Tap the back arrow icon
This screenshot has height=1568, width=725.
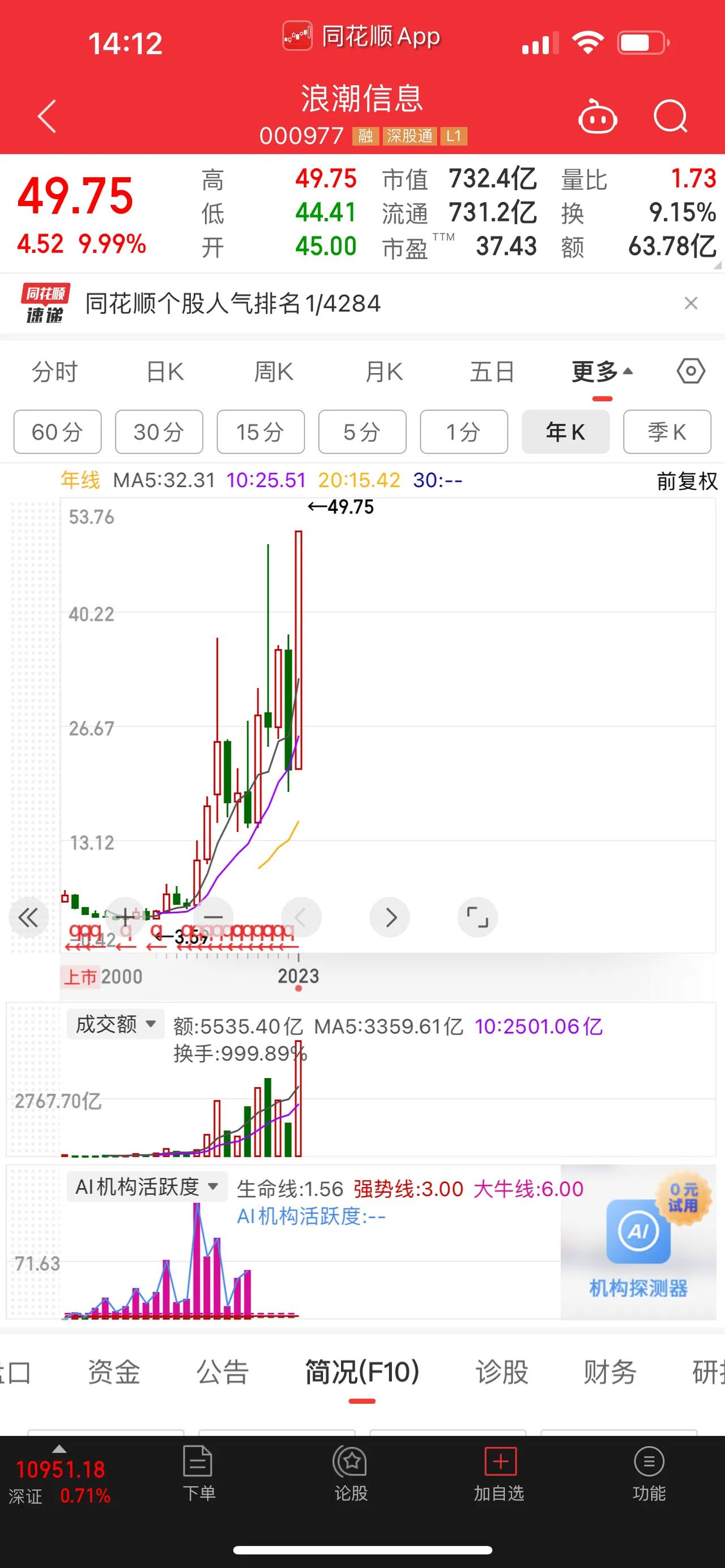tap(47, 116)
